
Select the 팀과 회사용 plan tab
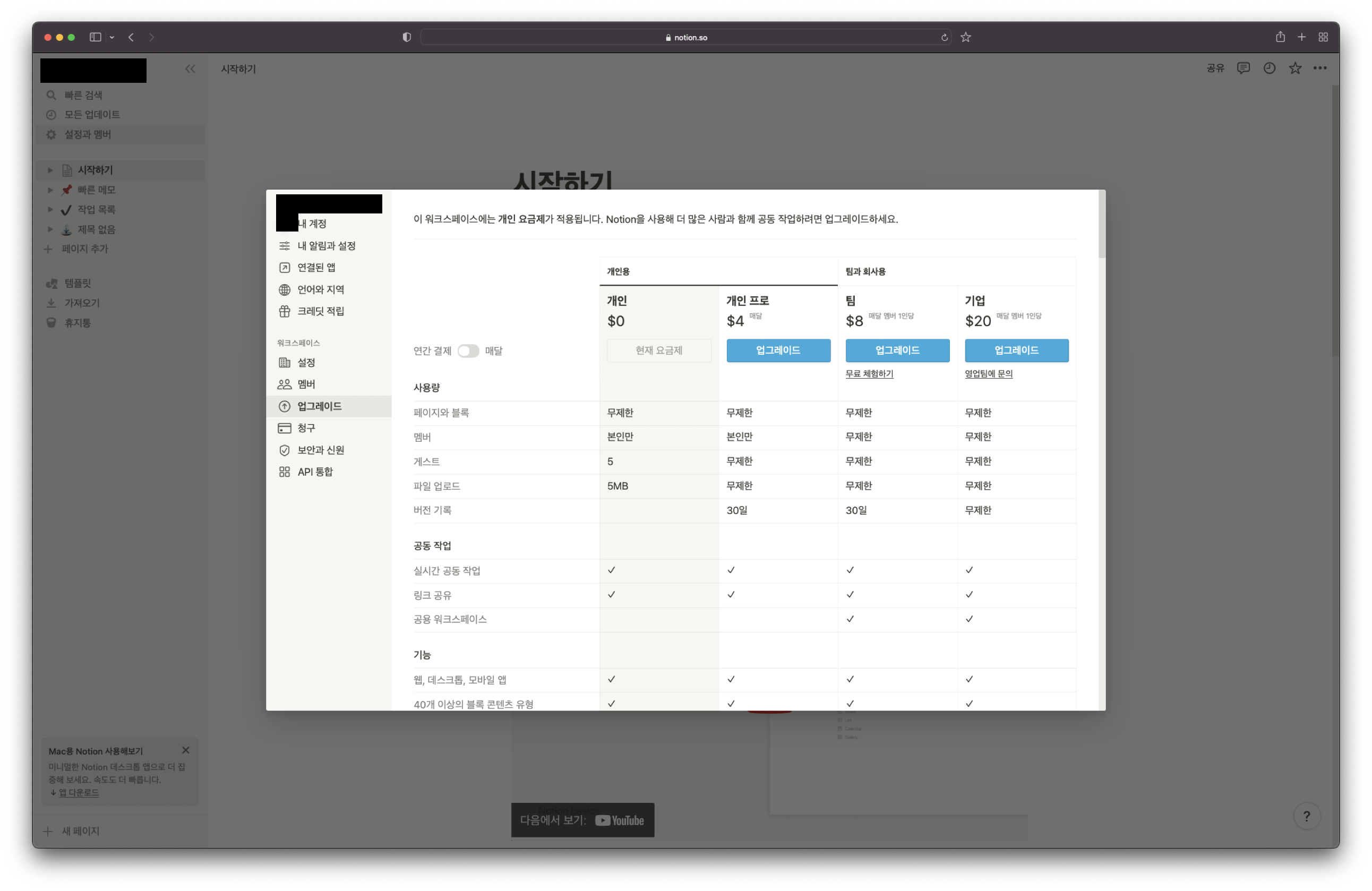tap(957, 271)
